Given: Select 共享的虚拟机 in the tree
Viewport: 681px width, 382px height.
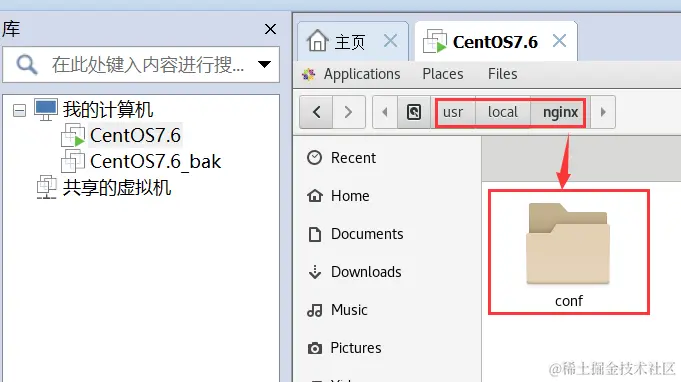Looking at the screenshot, I should pyautogui.click(x=117, y=188).
